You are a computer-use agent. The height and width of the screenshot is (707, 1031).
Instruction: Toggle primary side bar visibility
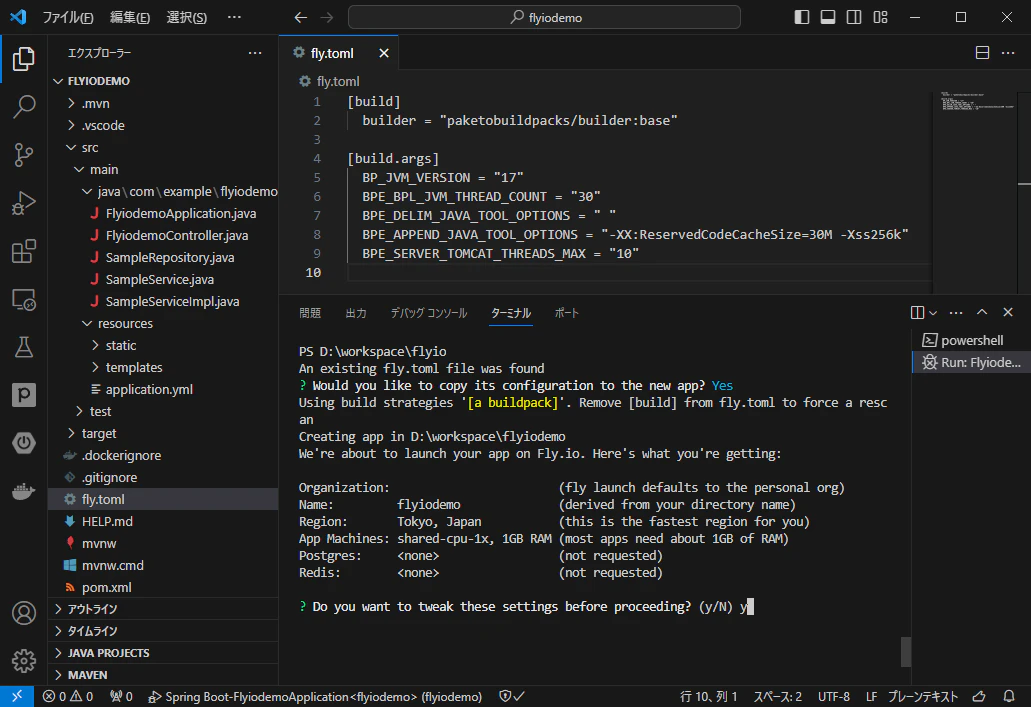tap(802, 17)
